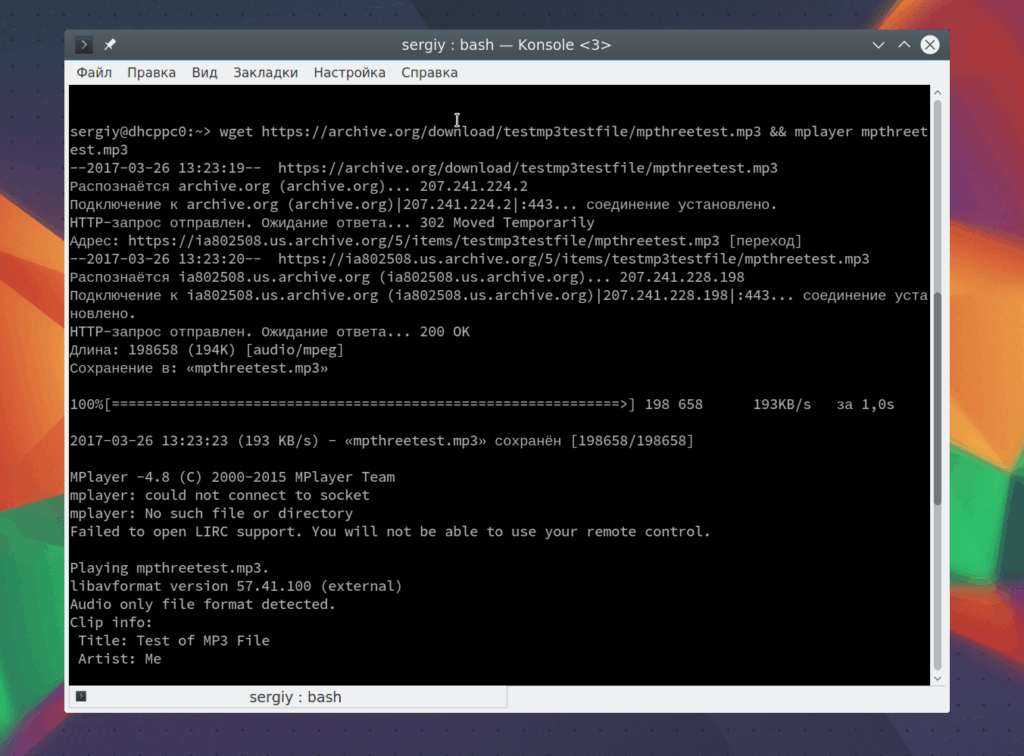Click the terminal vertical scrollbar handle
The height and width of the screenshot is (756, 1024).
938,398
